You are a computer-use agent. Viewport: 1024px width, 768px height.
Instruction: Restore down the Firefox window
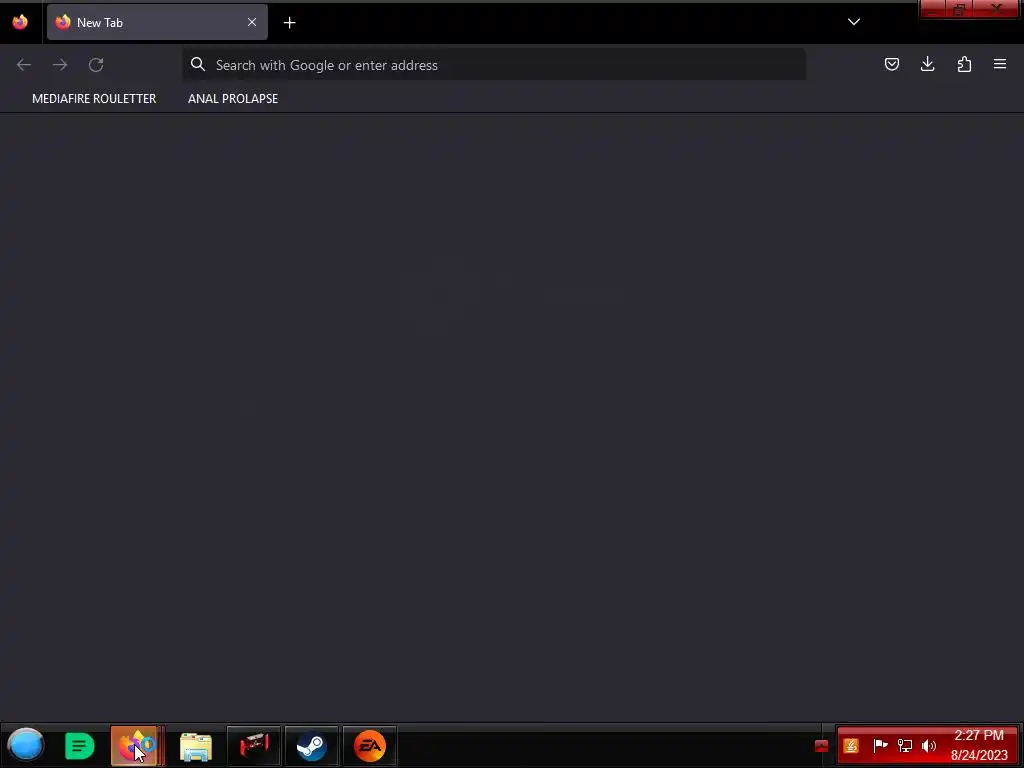point(959,9)
